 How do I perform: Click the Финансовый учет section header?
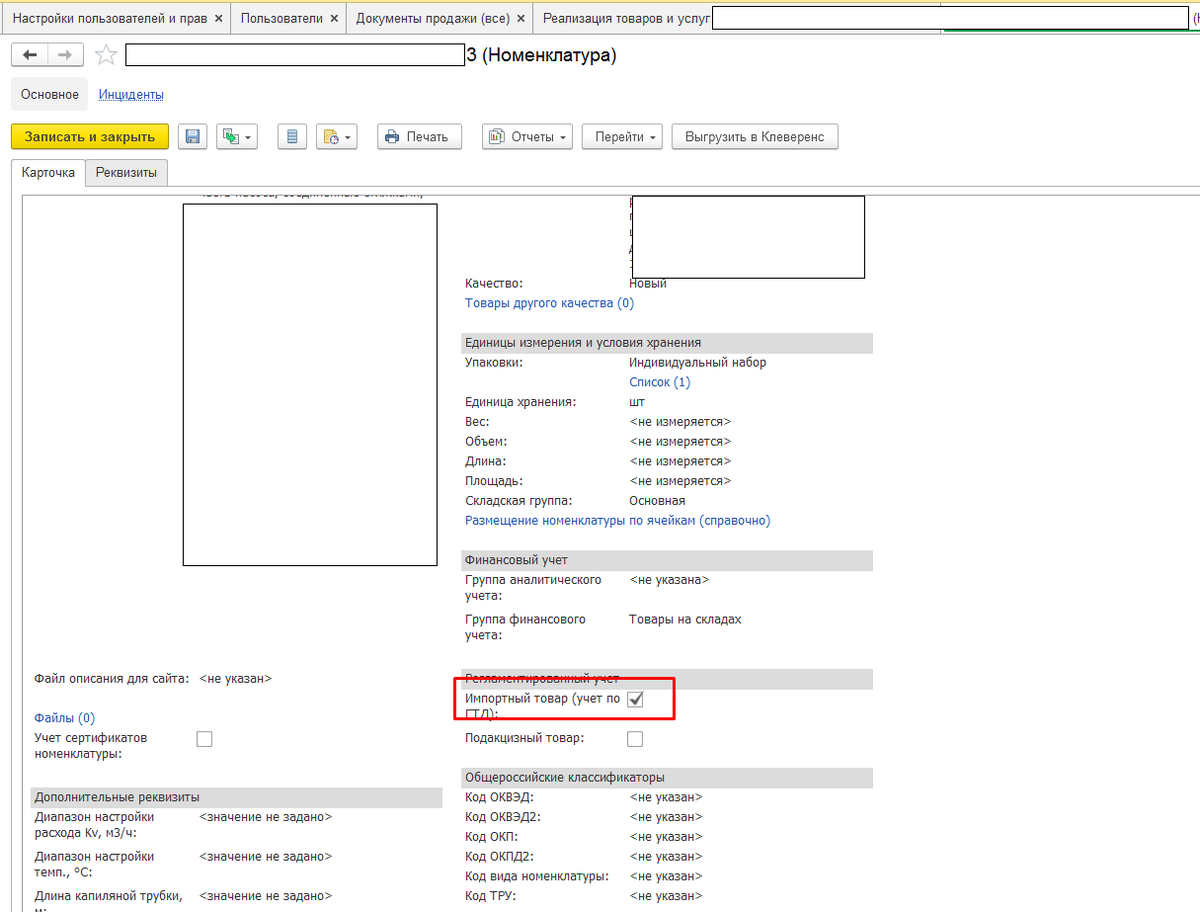coord(667,560)
